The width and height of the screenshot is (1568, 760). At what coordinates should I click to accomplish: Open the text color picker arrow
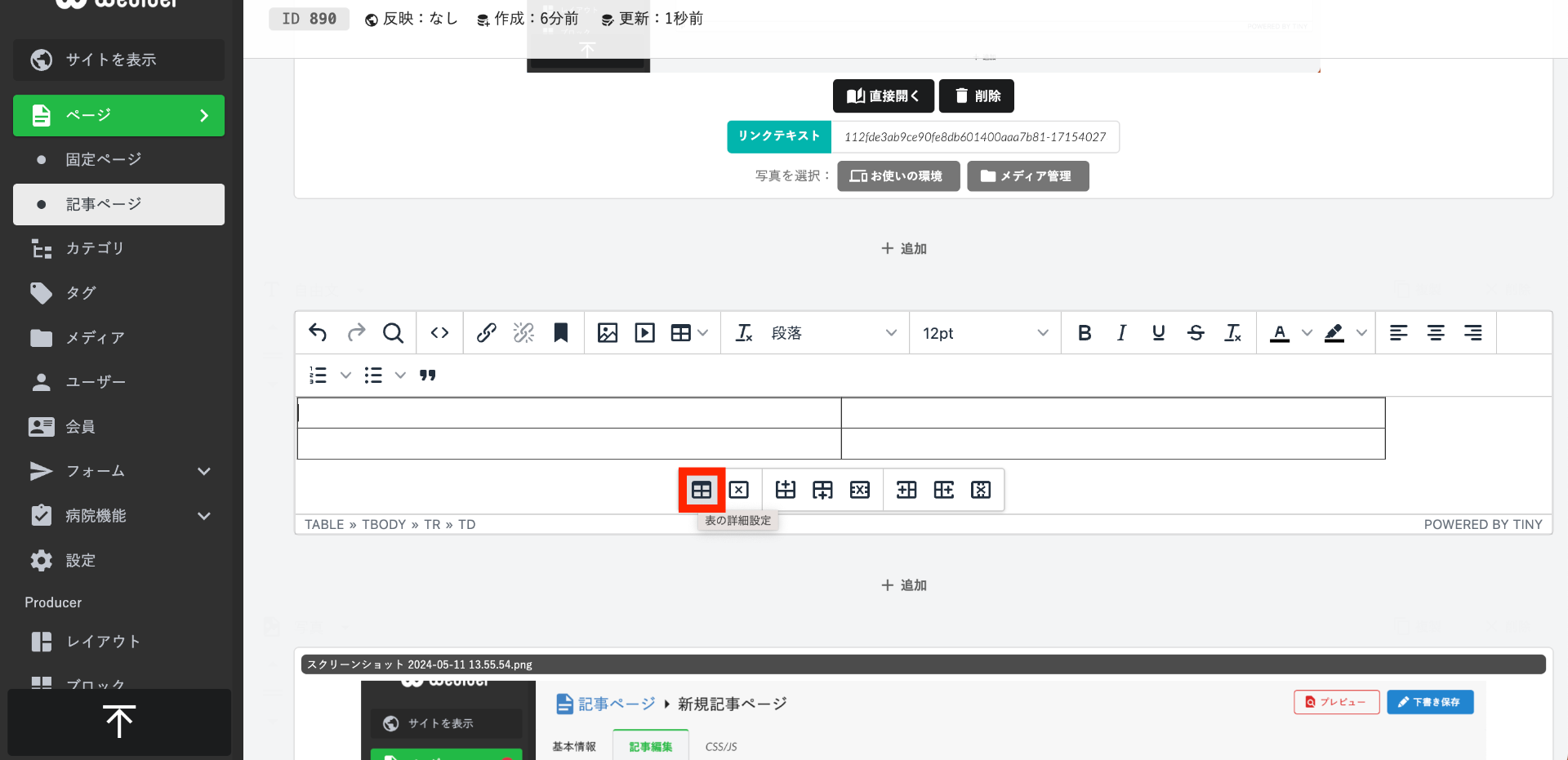(x=1307, y=333)
